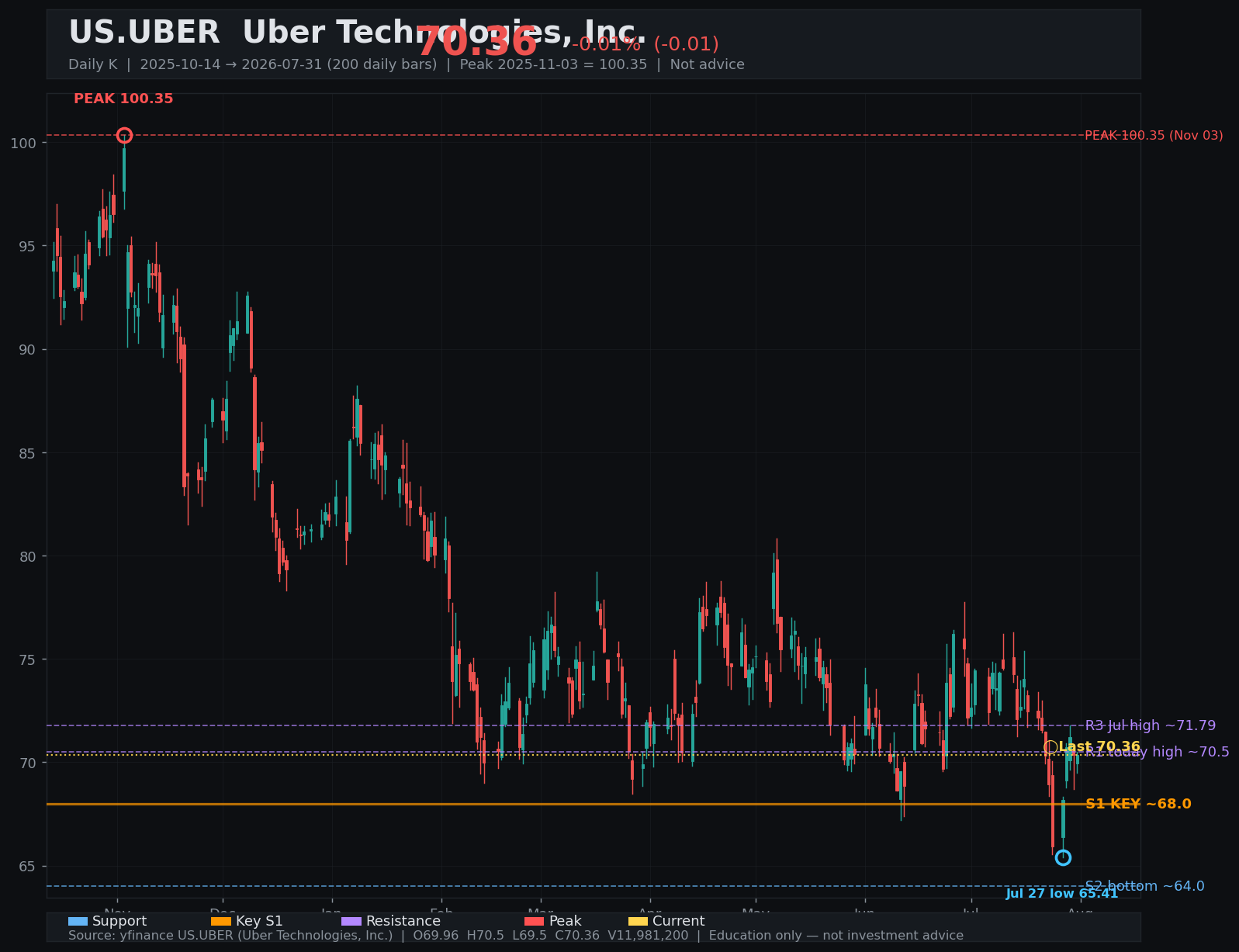Click the orange Key S1 legend swatch
Image resolution: width=1239 pixels, height=952 pixels.
221,922
